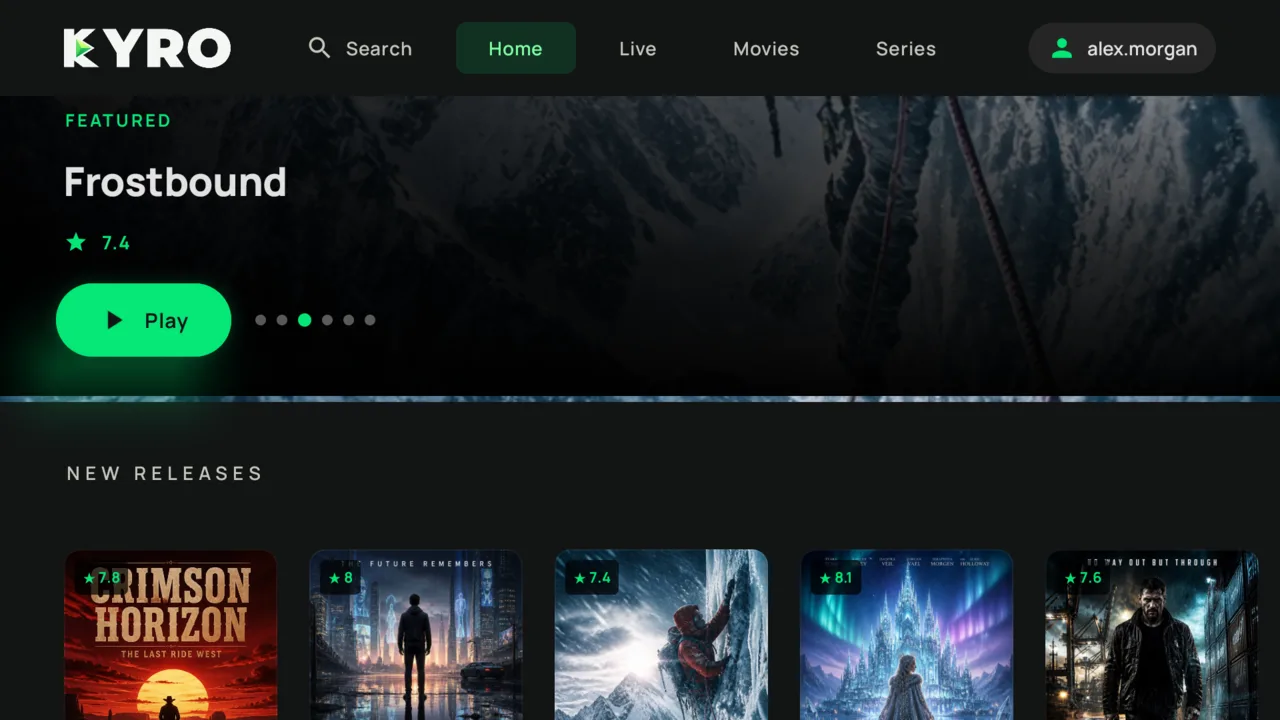Open the Crimson Horizon poster
The height and width of the screenshot is (720, 1280).
tap(171, 635)
